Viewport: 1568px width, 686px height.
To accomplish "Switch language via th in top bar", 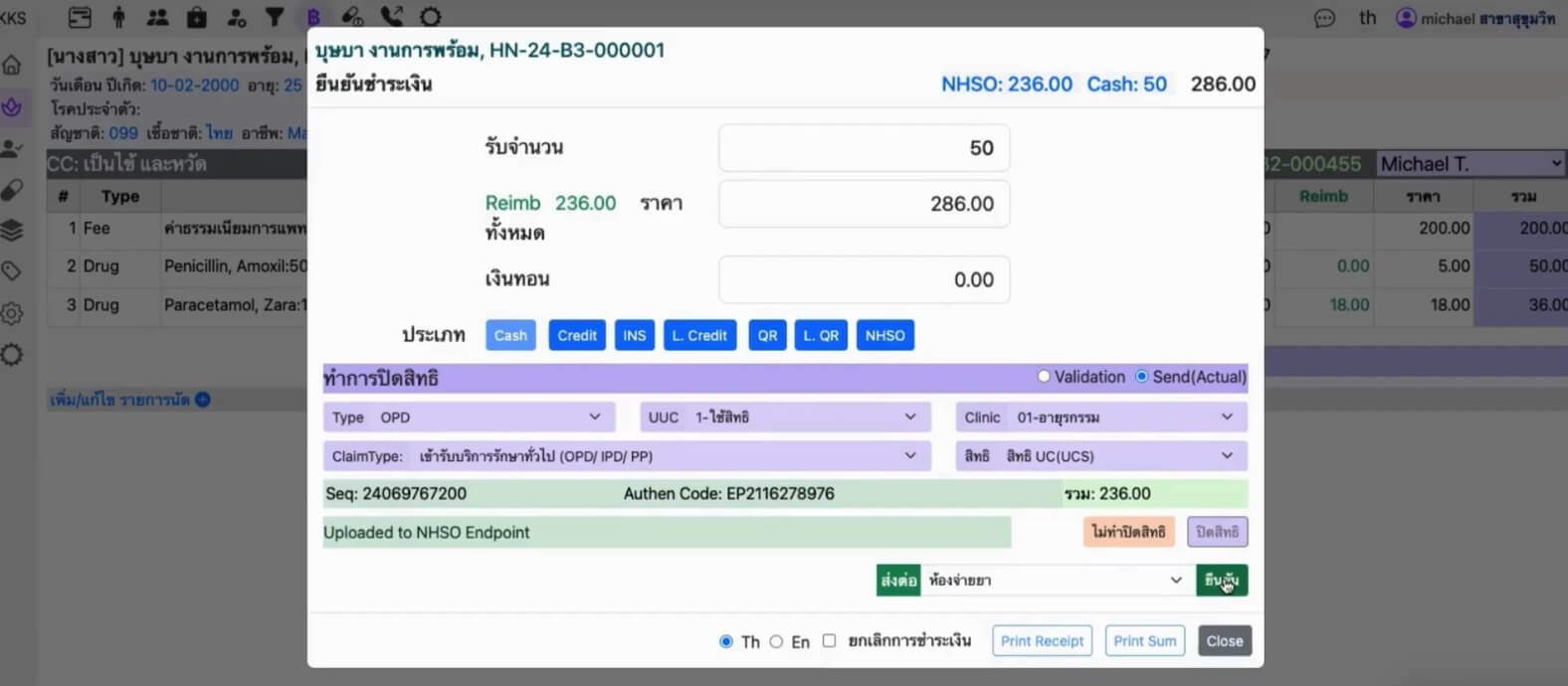I will (1368, 18).
